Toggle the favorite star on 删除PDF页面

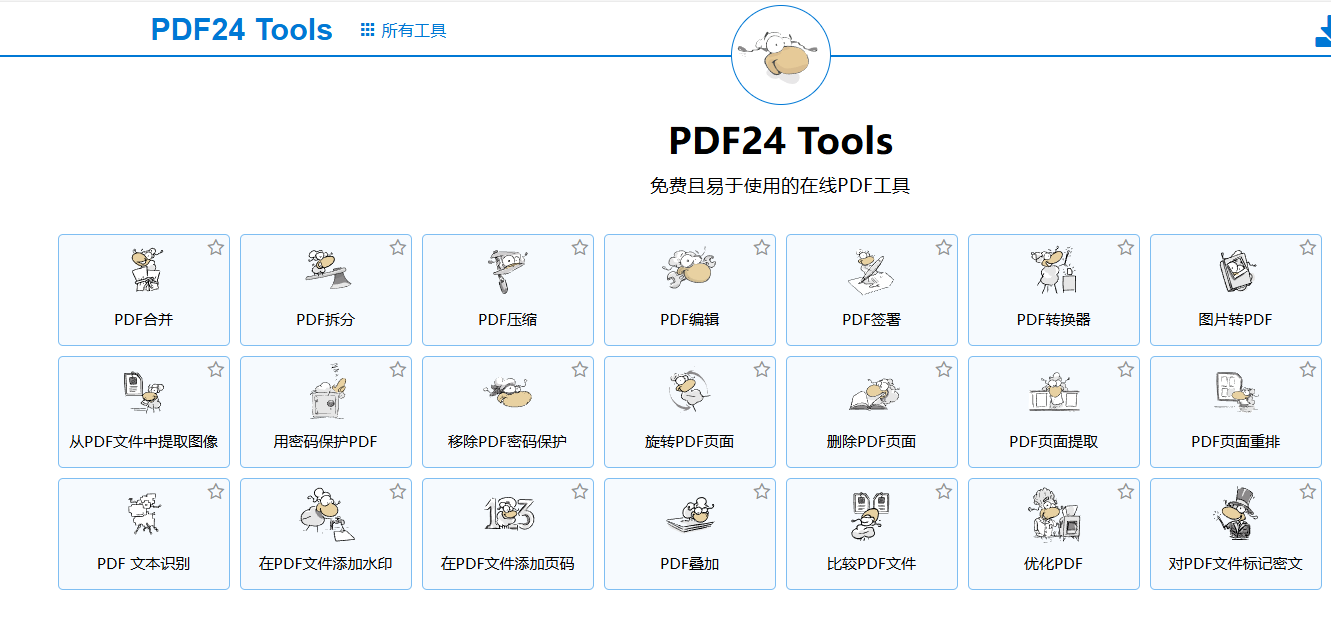point(944,370)
